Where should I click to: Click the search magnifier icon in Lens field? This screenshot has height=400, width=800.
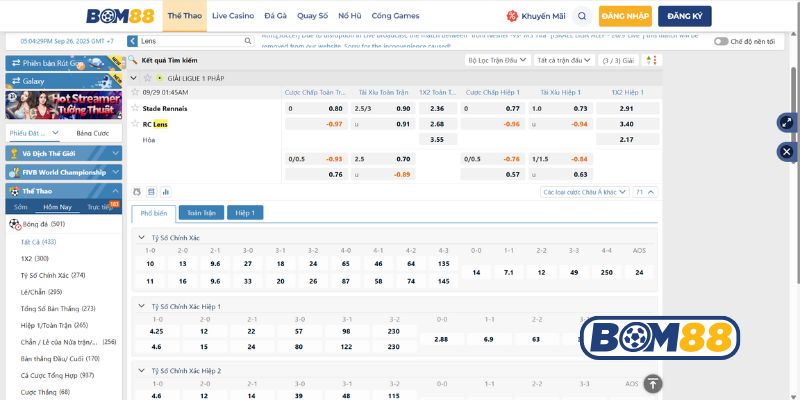click(247, 41)
